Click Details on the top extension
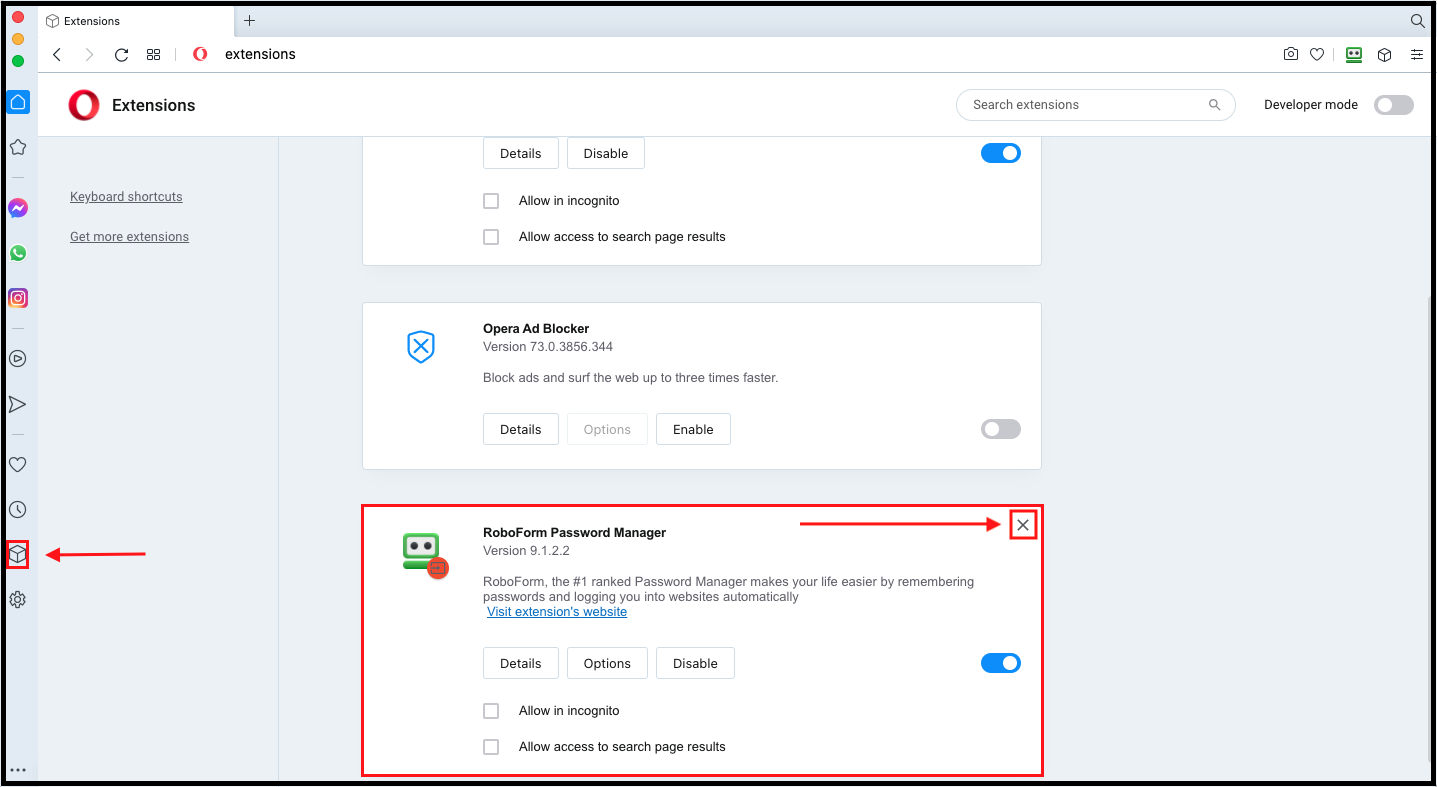The height and width of the screenshot is (787, 1437). (x=521, y=153)
